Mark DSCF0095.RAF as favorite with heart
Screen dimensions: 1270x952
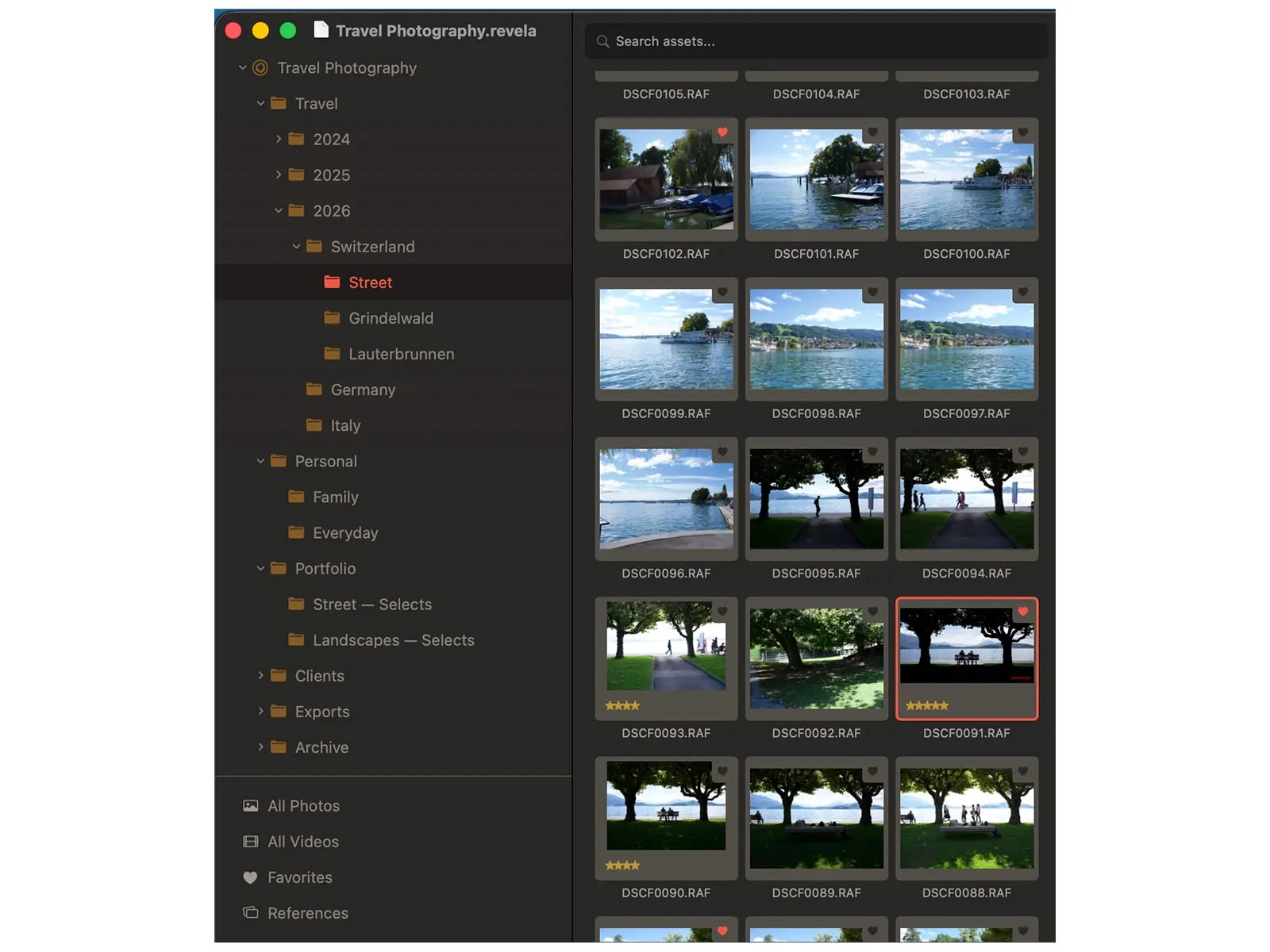coord(872,451)
